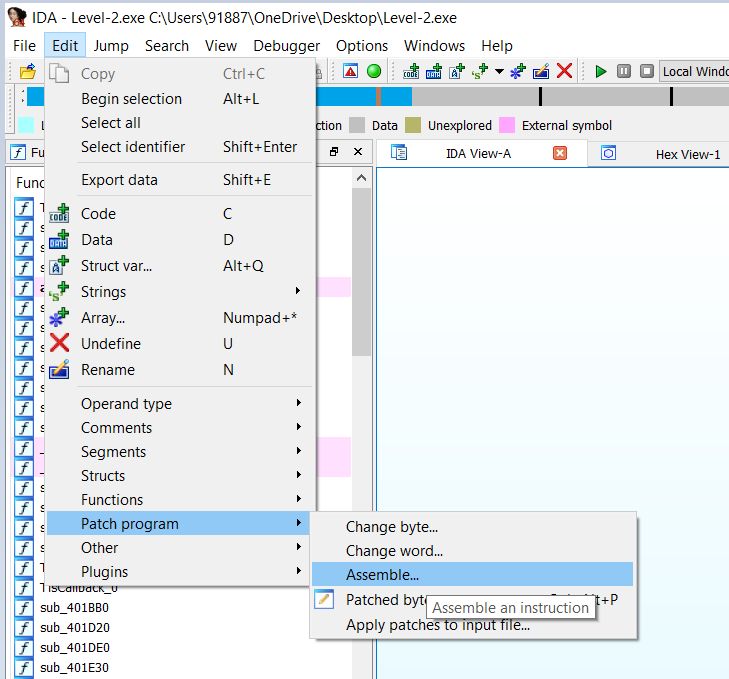Open the Jump menu
Viewport: 729px width, 679px height.
pos(111,46)
